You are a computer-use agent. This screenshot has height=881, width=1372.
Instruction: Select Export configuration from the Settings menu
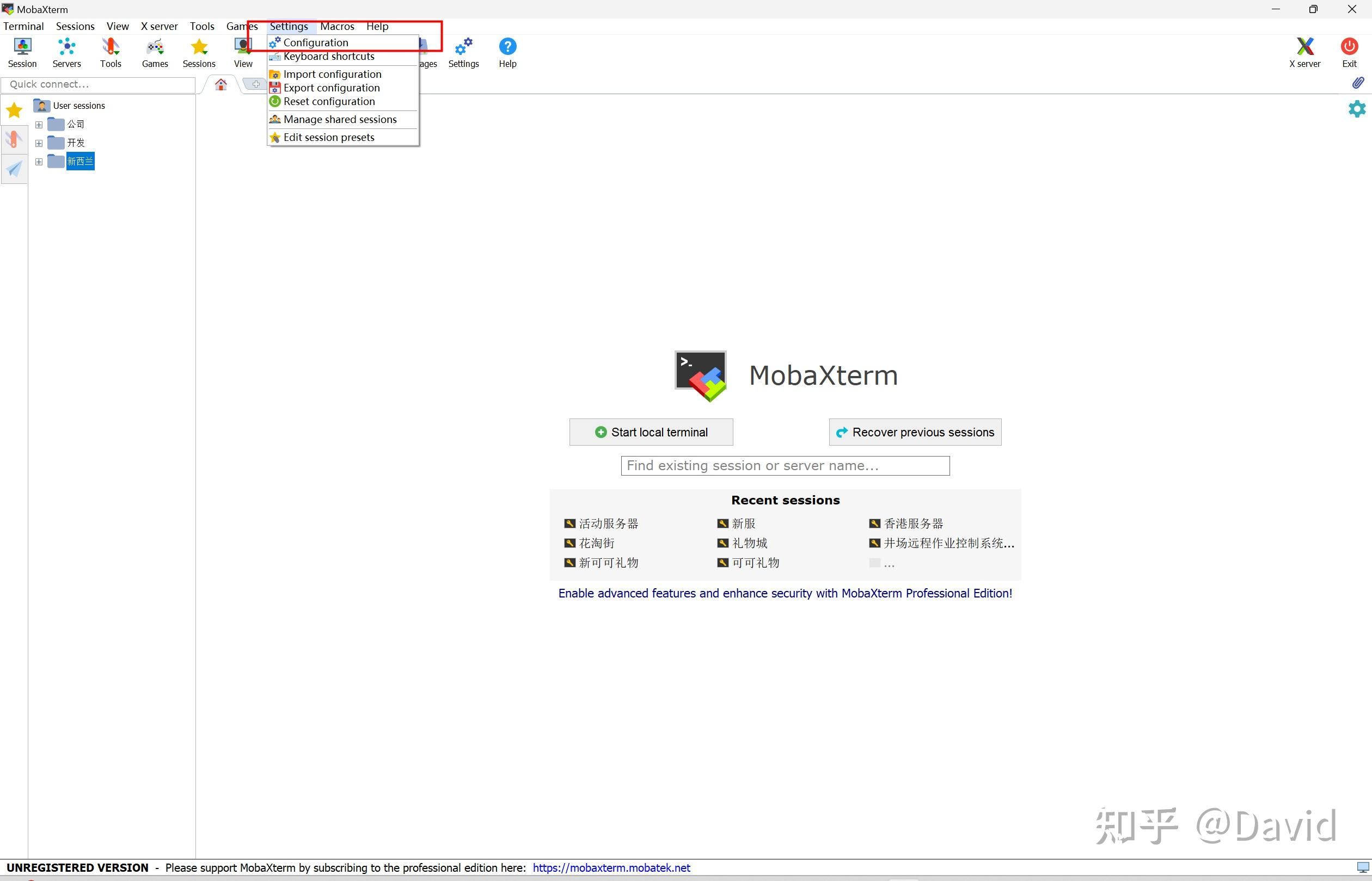(332, 88)
